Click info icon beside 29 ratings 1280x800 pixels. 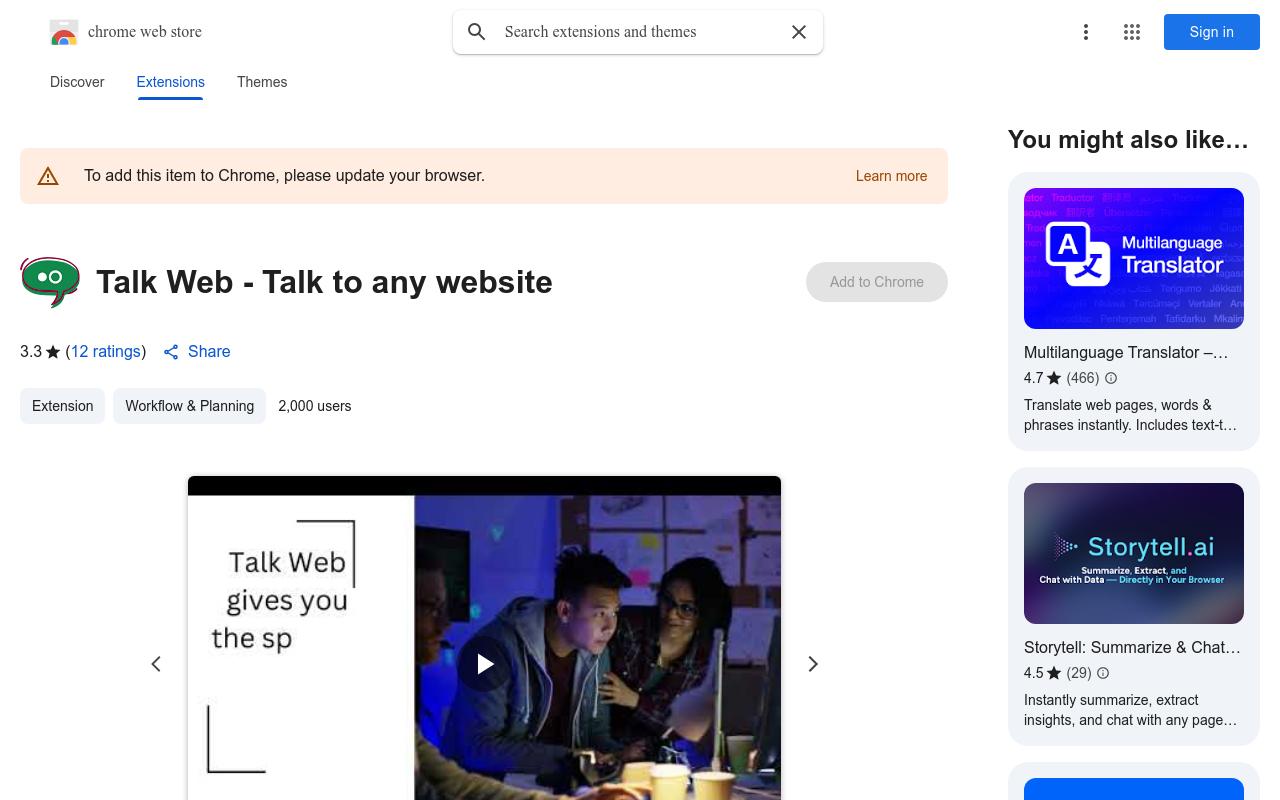1103,673
